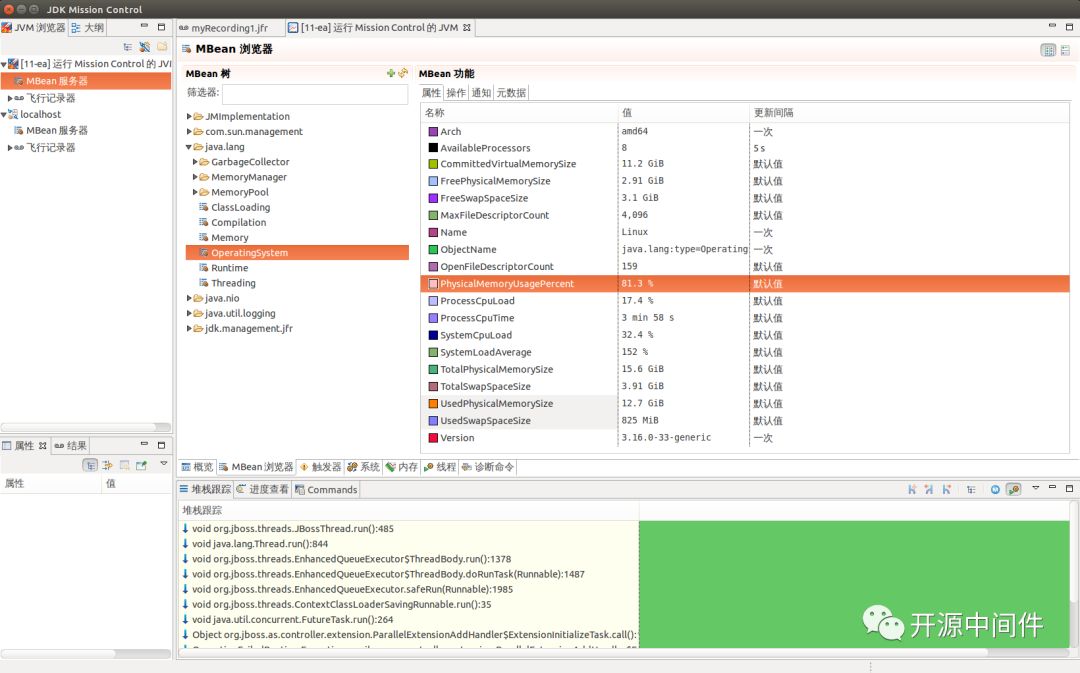Expand 飞行记录器 under the [11-ea] JVM
Screen dimensions: 1080x673
point(10,99)
